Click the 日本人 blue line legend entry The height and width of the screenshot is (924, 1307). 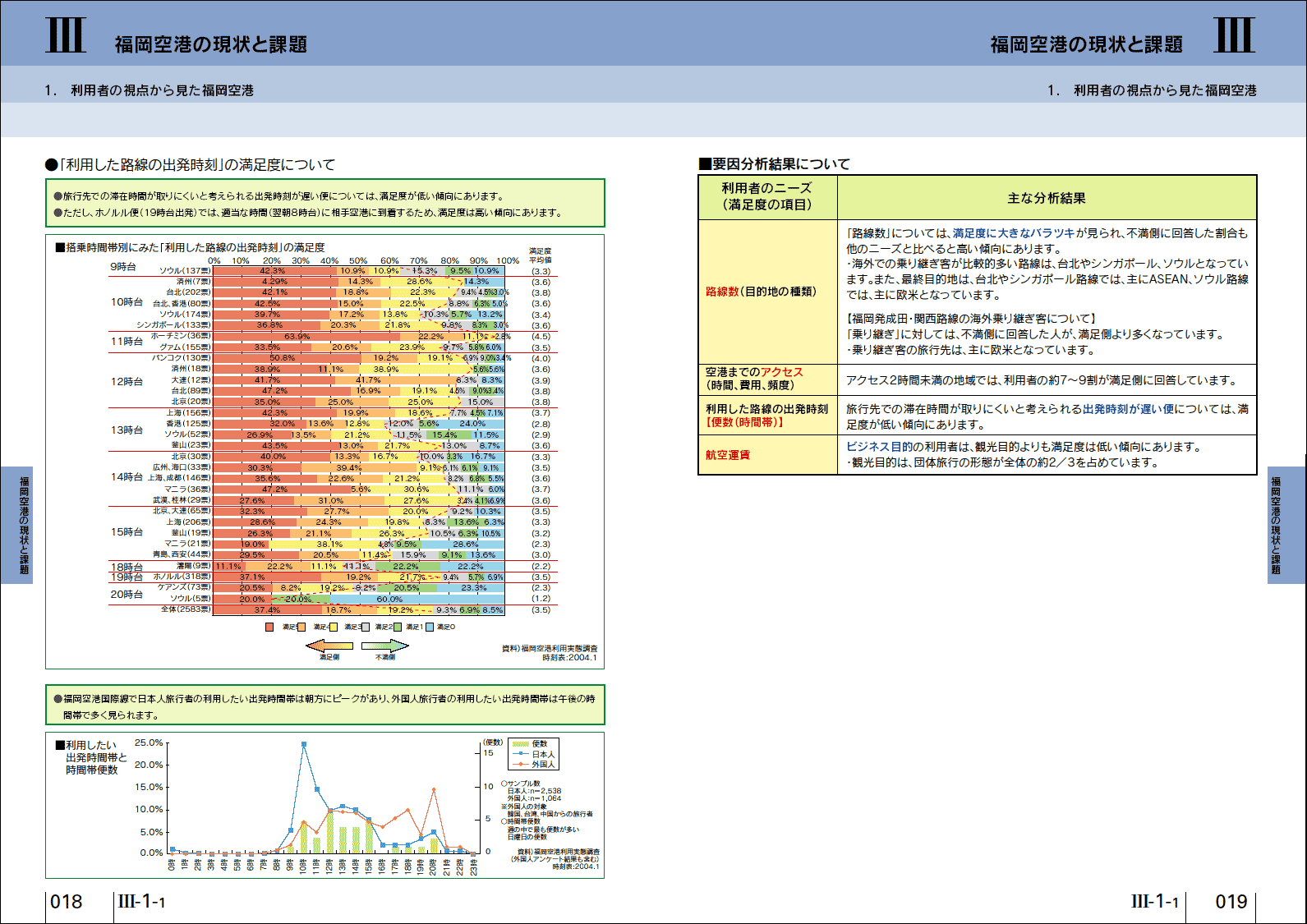tap(533, 754)
